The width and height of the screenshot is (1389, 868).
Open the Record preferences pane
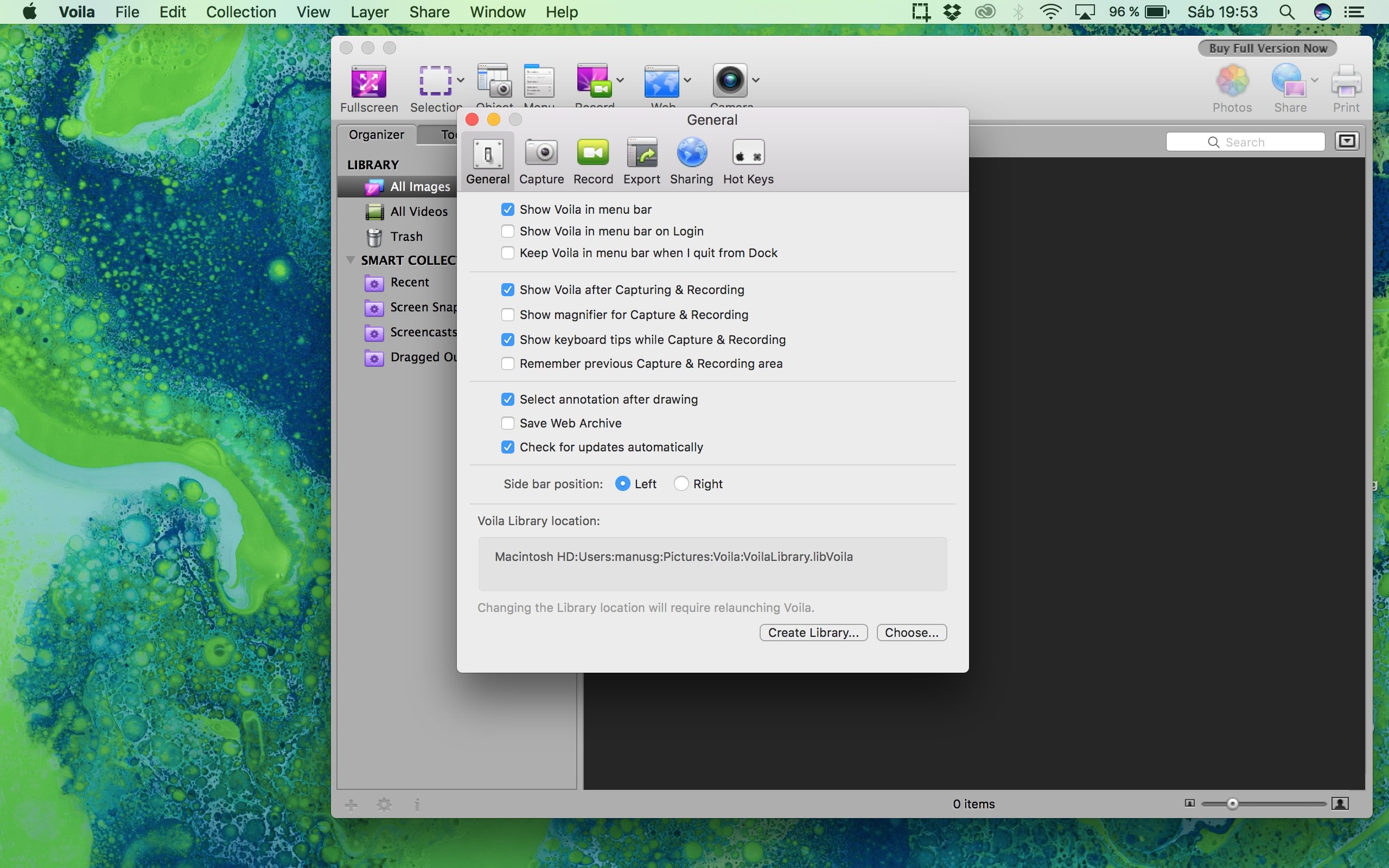click(x=593, y=161)
